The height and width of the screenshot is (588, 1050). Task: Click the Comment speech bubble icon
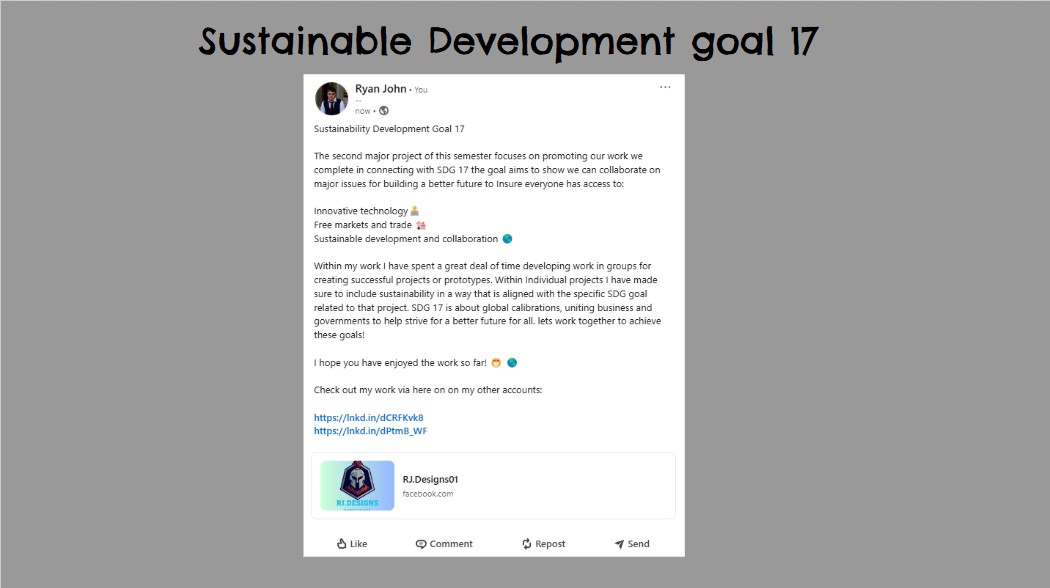click(421, 544)
